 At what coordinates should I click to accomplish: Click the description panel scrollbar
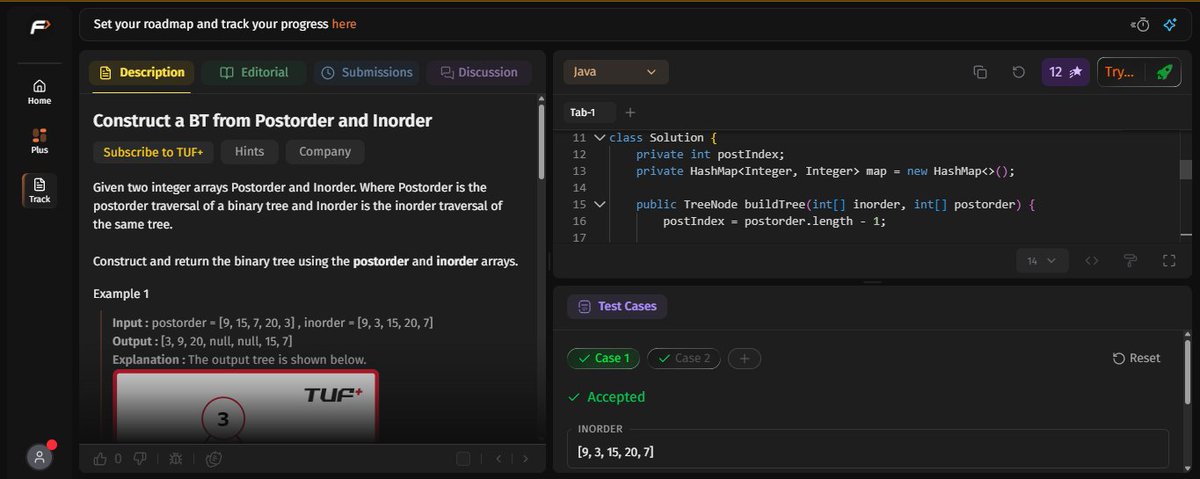542,140
